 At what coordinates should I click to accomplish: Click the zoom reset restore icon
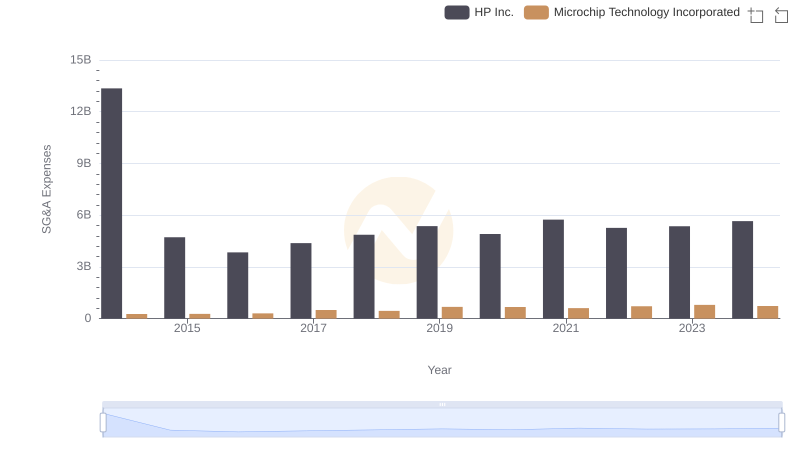(781, 15)
